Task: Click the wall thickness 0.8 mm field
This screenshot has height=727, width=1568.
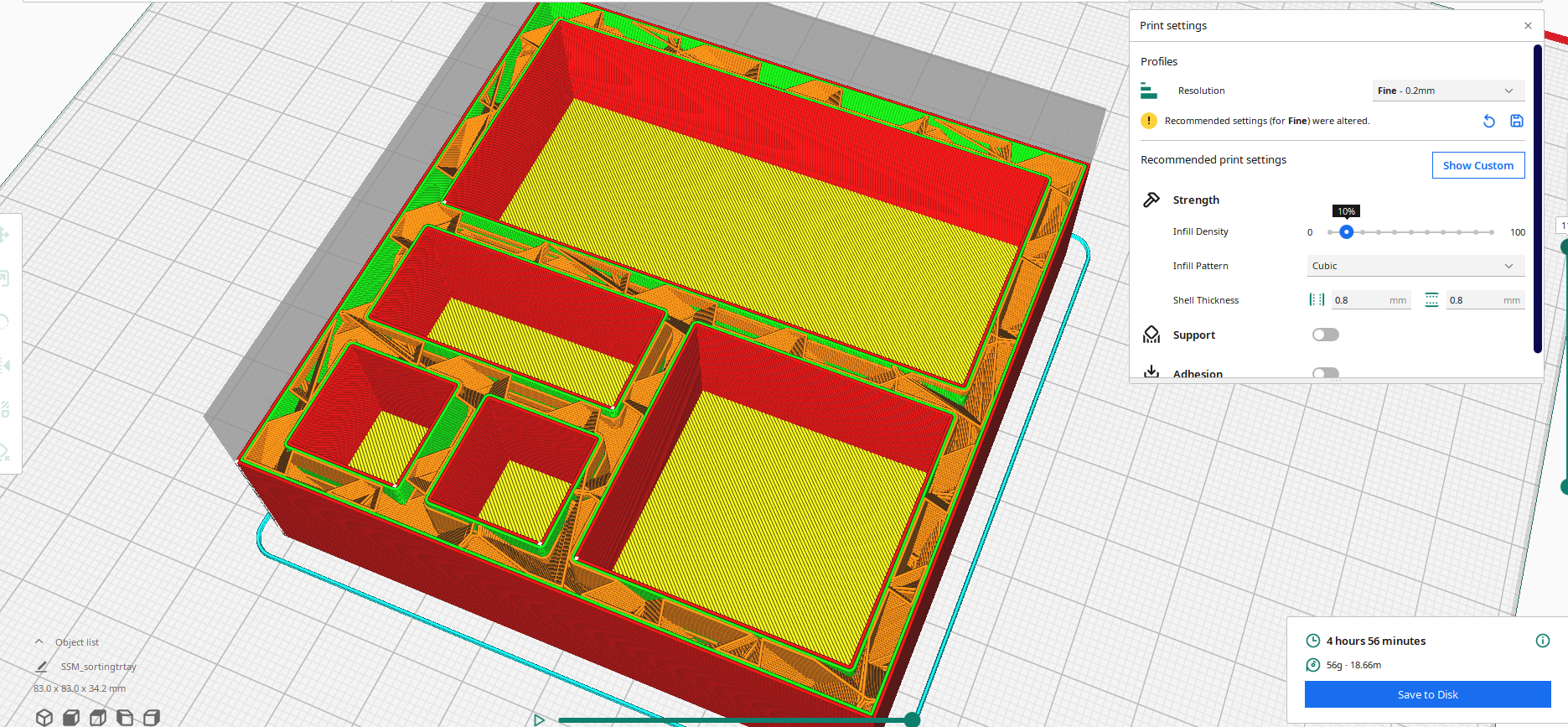Action: tap(1371, 300)
